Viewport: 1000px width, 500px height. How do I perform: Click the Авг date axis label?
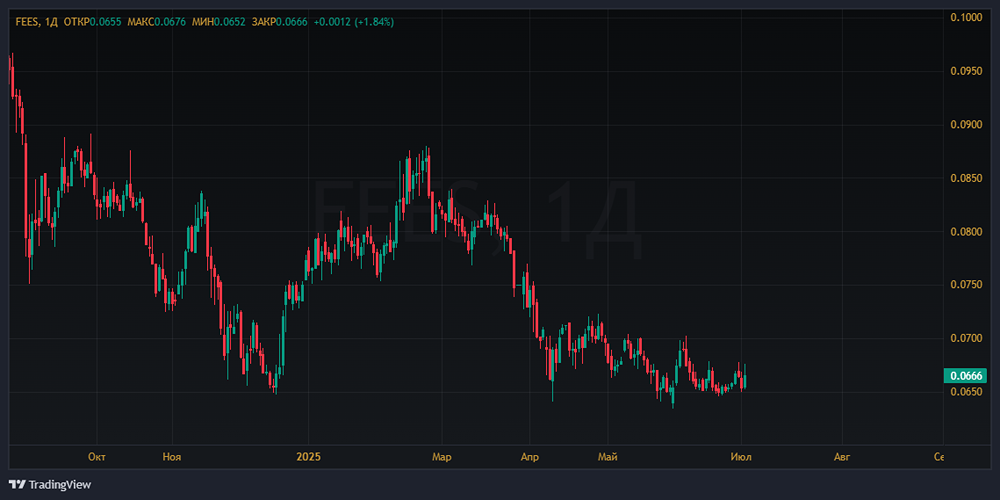pos(842,457)
